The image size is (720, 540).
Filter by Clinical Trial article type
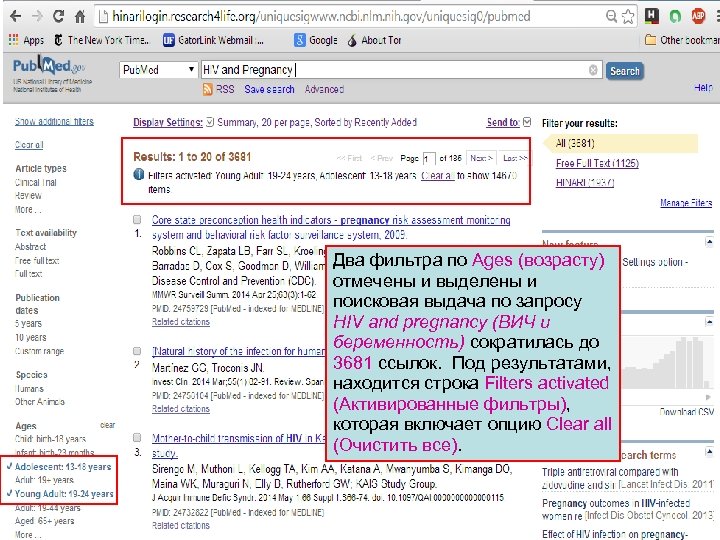(36, 182)
